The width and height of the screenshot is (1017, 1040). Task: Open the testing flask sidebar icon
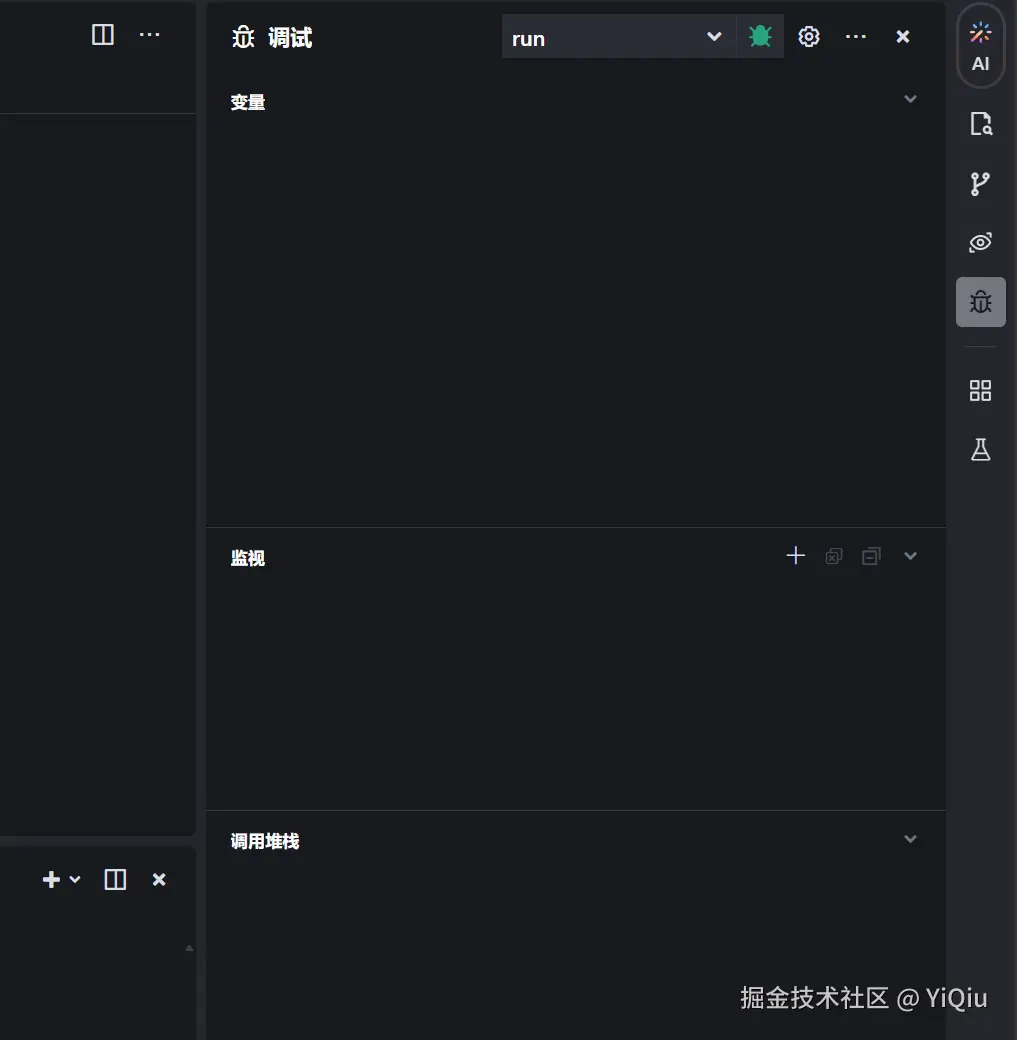pos(981,449)
